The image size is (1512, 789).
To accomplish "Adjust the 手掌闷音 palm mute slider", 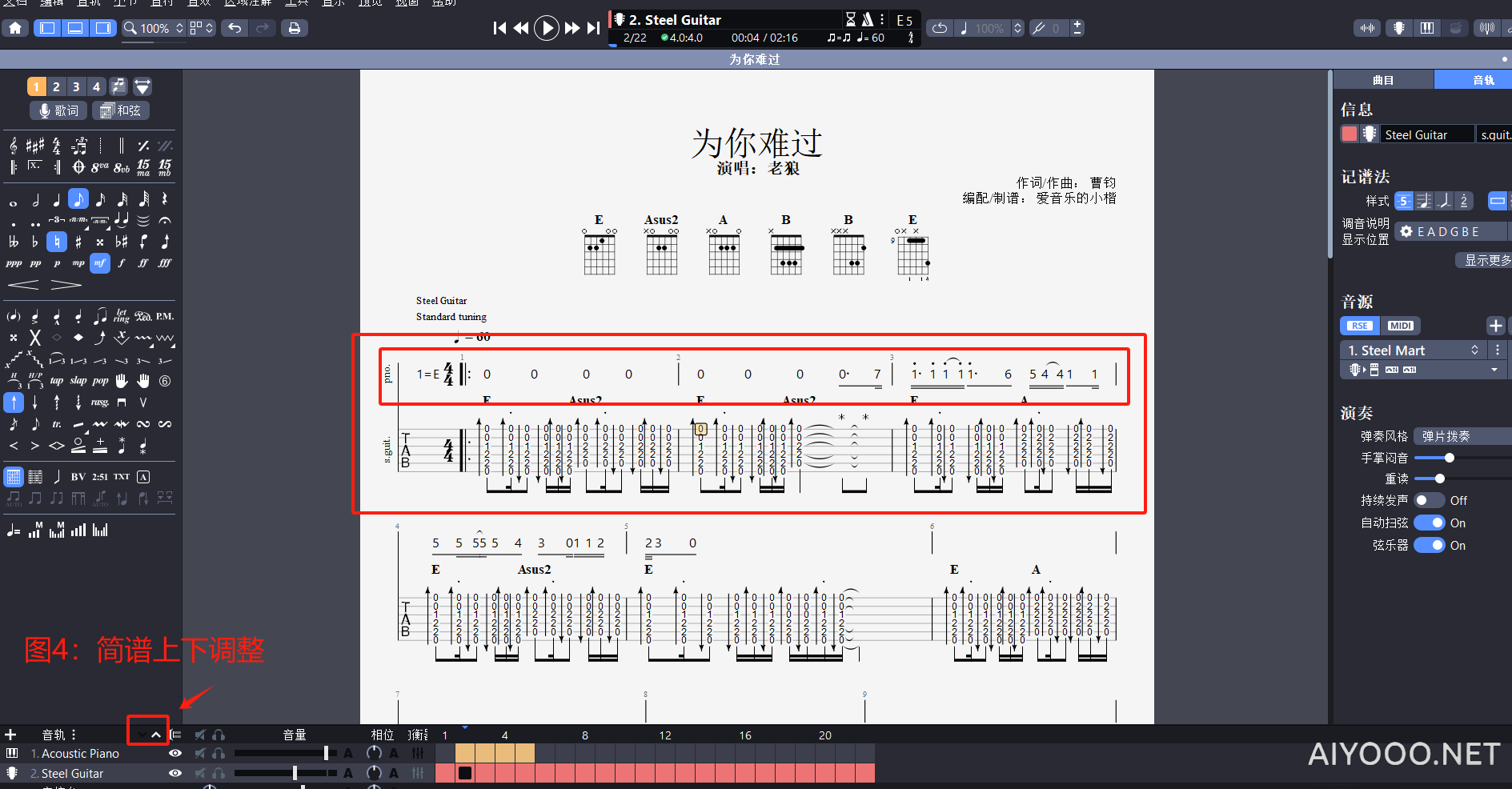I will tap(1449, 458).
